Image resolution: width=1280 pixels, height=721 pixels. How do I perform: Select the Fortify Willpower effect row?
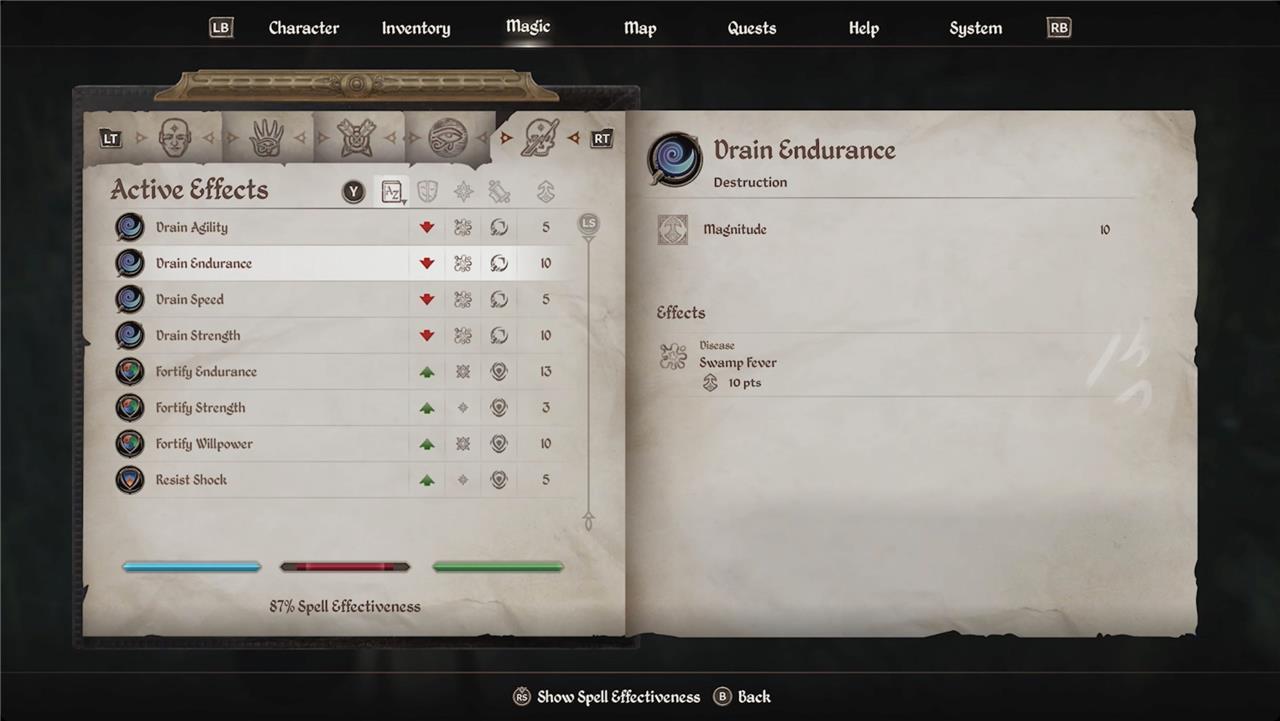(x=337, y=443)
